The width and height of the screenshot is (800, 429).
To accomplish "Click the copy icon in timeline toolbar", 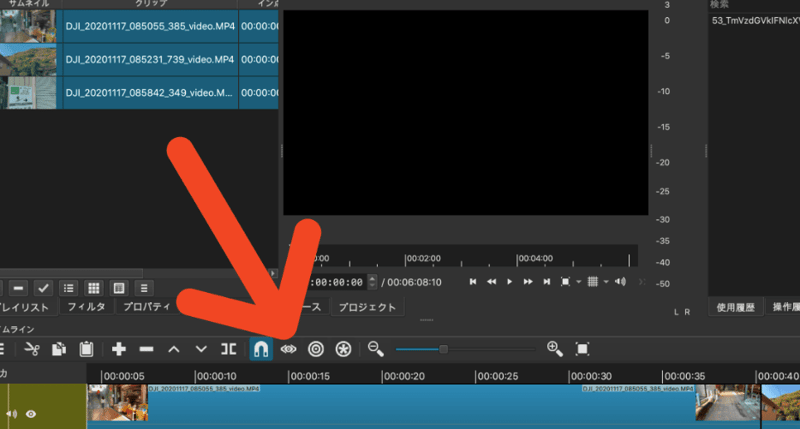I will coord(59,349).
